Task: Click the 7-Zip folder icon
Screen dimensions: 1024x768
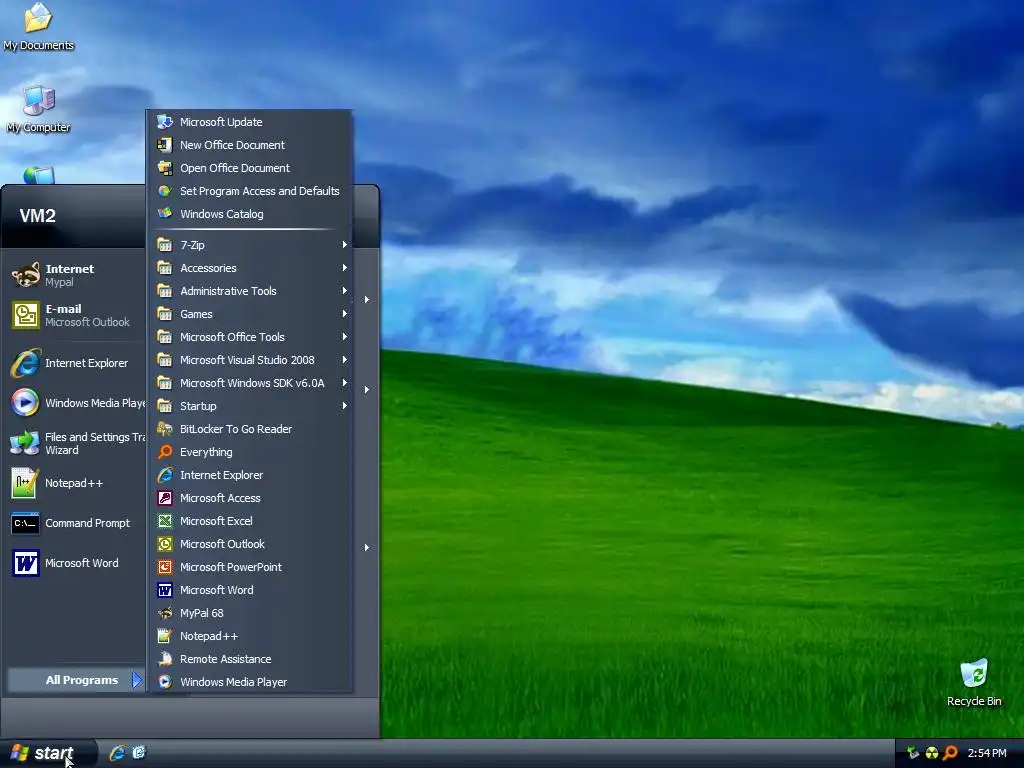Action: click(165, 245)
